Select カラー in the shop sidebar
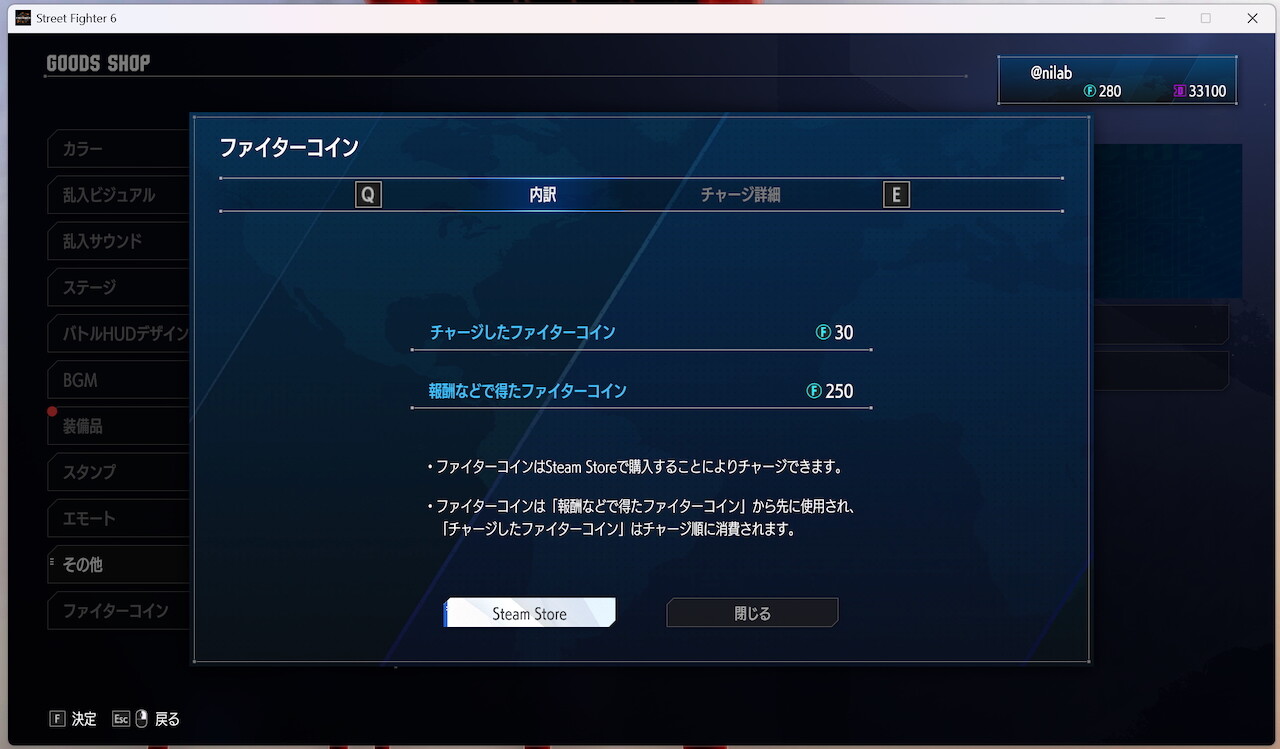 coord(119,149)
